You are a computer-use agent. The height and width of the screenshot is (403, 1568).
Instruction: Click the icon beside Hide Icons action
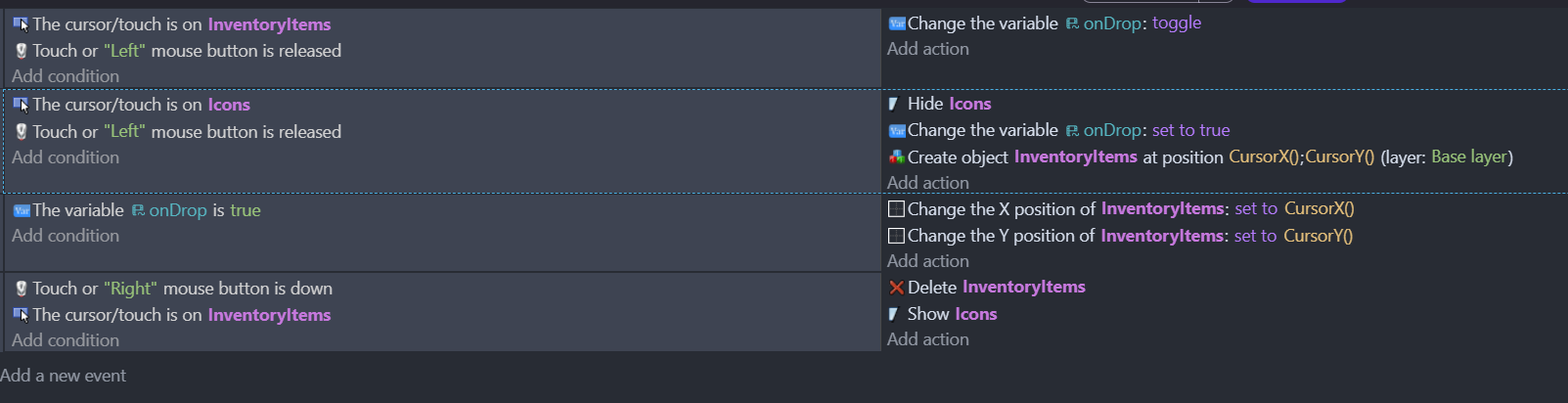(893, 104)
